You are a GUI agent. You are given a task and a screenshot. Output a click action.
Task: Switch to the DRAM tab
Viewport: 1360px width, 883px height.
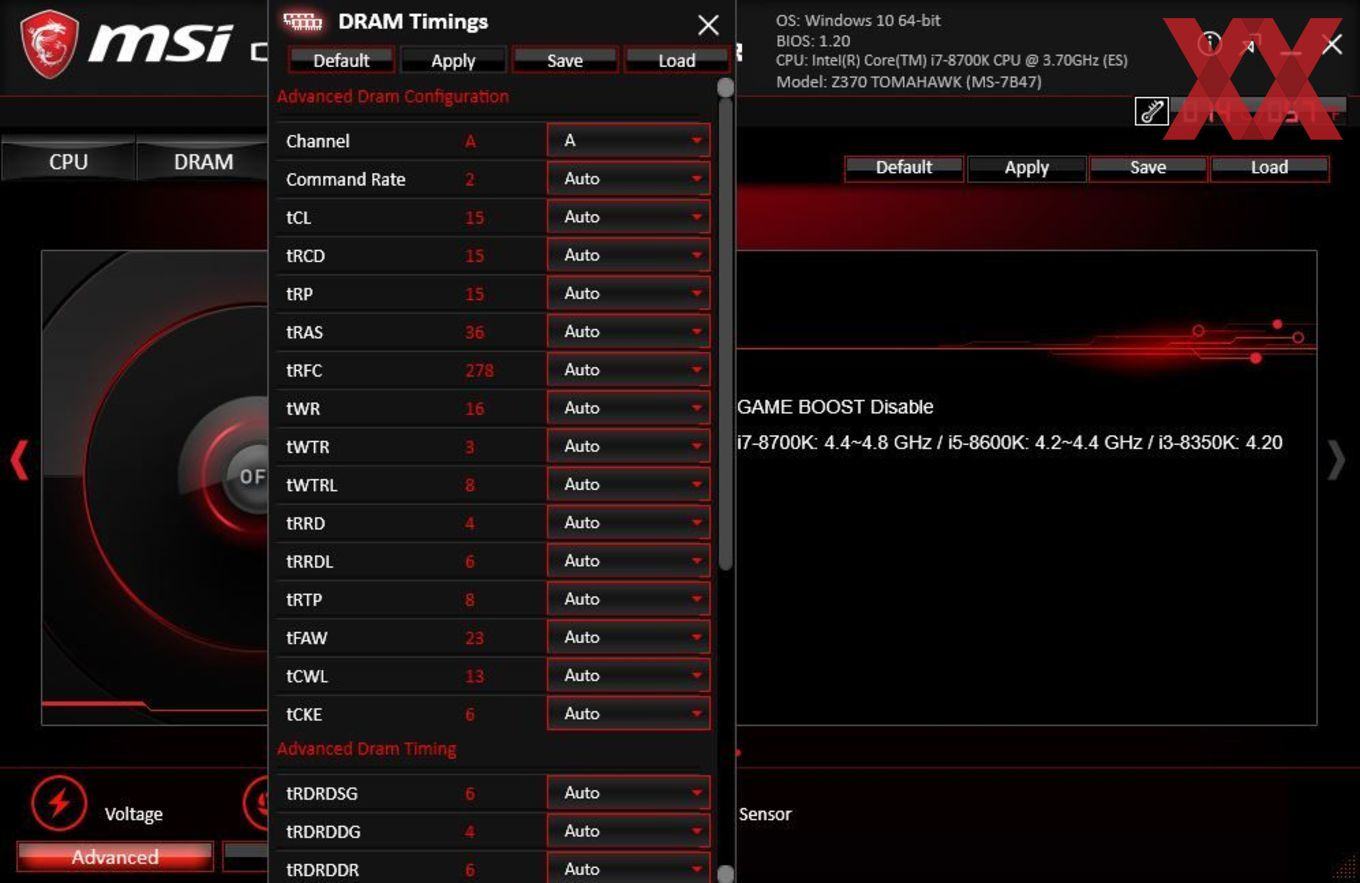tap(203, 161)
